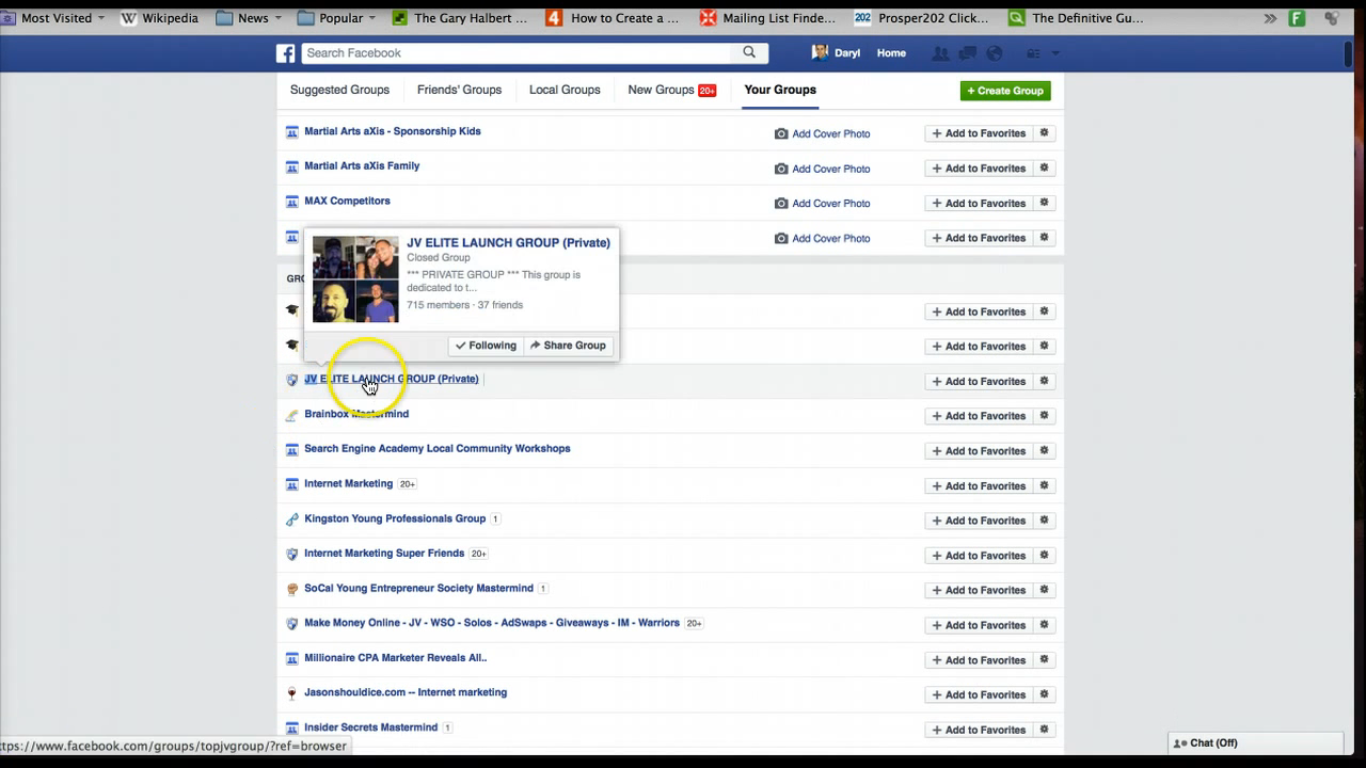
Task: Open messages icon in header
Action: point(967,54)
